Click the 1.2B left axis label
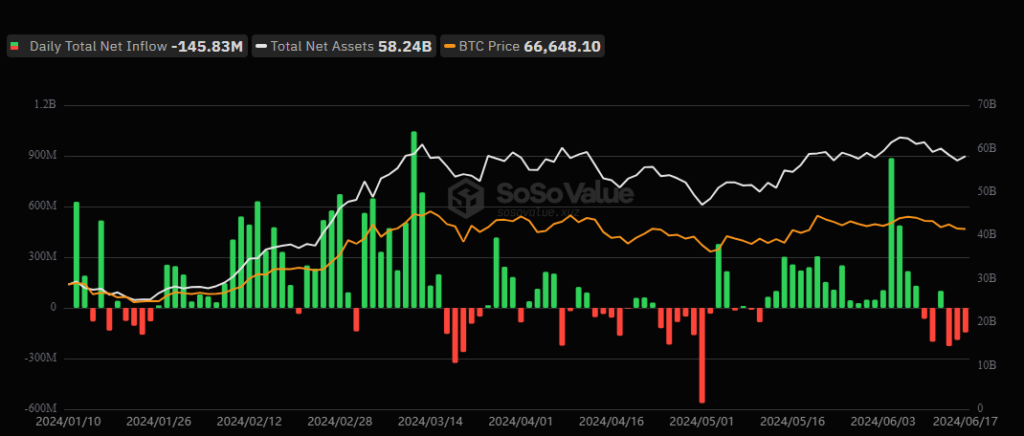 tap(46, 104)
